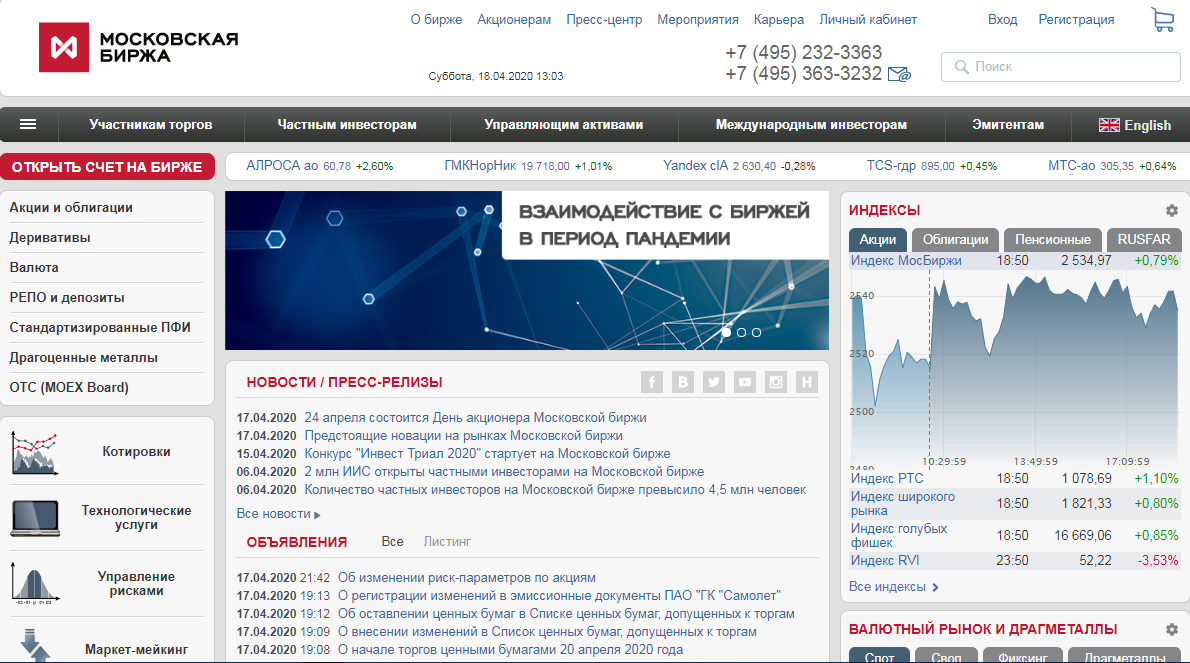This screenshot has width=1190, height=663.
Task: Open YouTube social icon
Action: point(745,382)
